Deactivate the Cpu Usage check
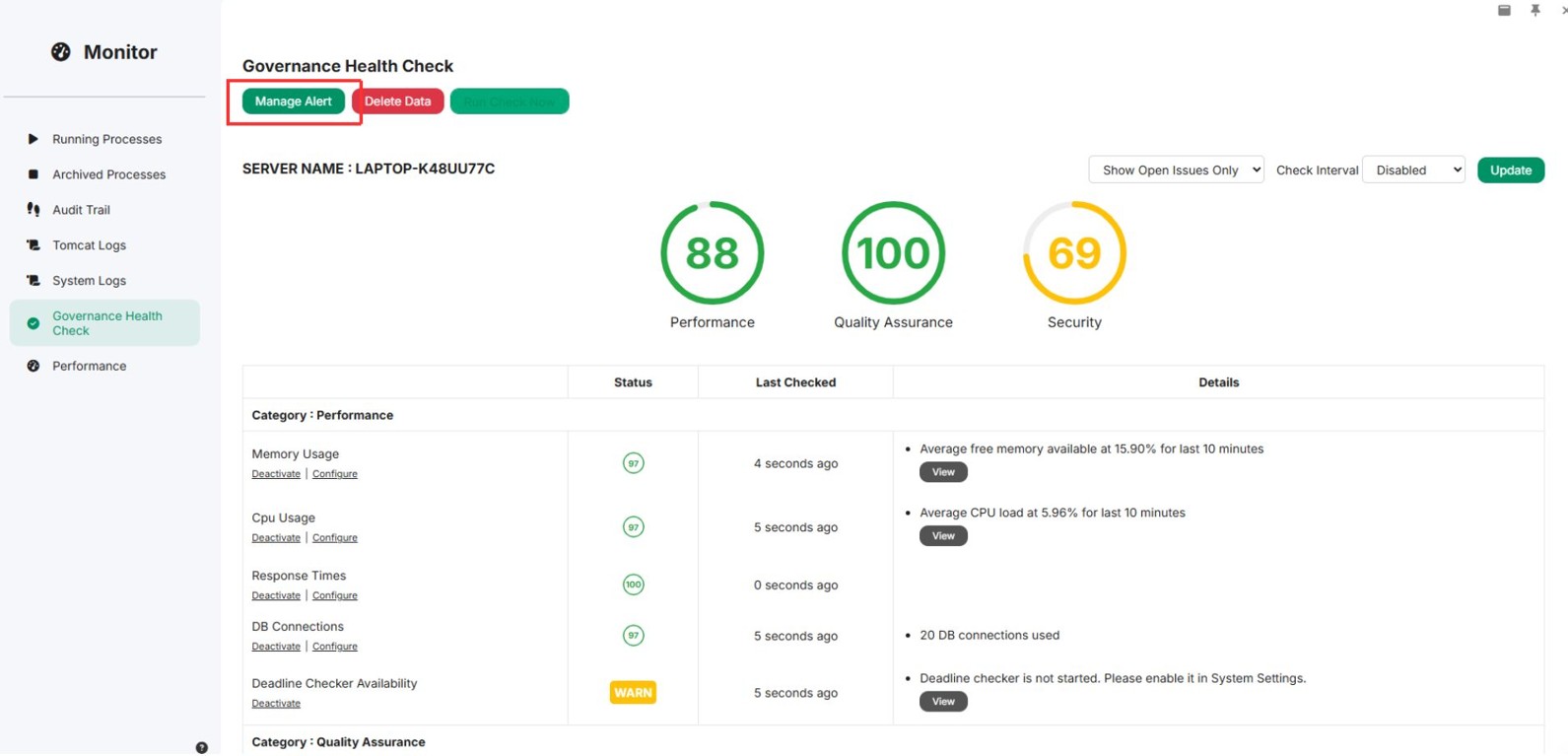Viewport: 1568px width, 756px height. [276, 538]
